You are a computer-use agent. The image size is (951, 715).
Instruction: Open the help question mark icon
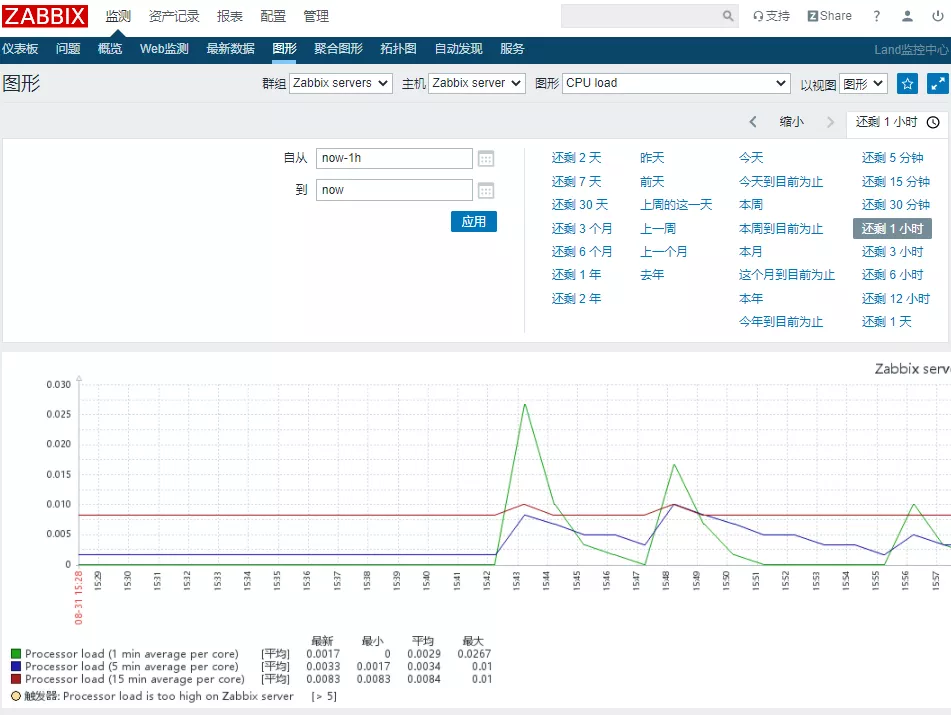point(877,16)
